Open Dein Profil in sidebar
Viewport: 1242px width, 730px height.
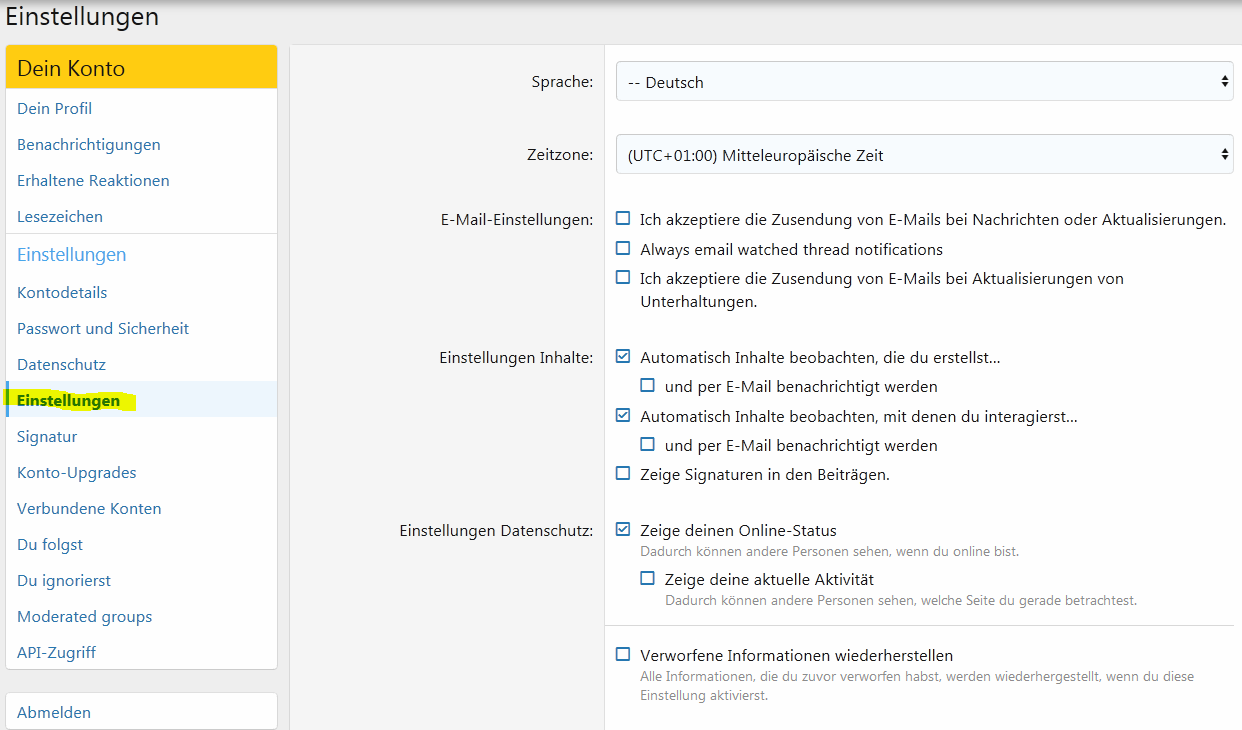coord(54,108)
